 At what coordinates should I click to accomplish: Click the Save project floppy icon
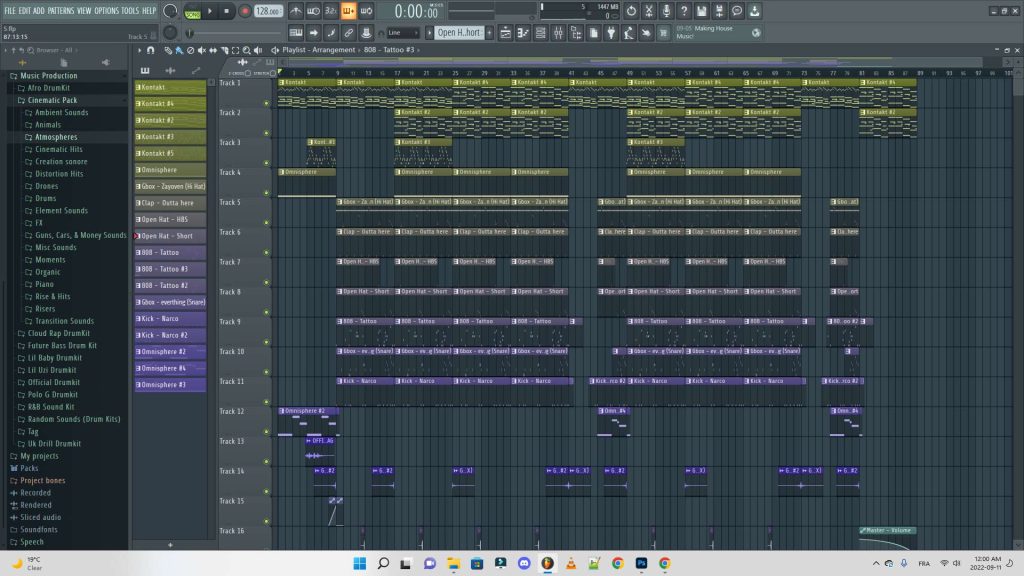click(x=701, y=11)
